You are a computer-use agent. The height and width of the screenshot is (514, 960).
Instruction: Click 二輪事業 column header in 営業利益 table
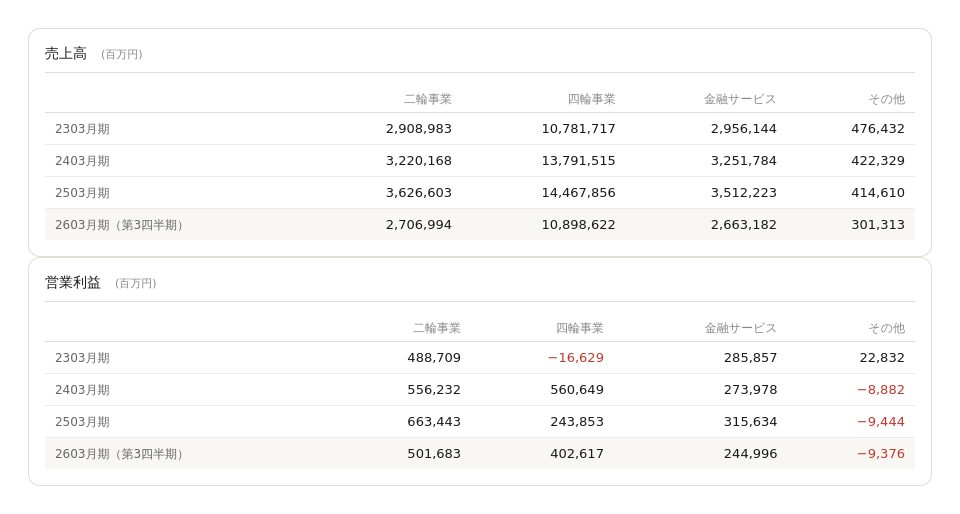coord(436,328)
